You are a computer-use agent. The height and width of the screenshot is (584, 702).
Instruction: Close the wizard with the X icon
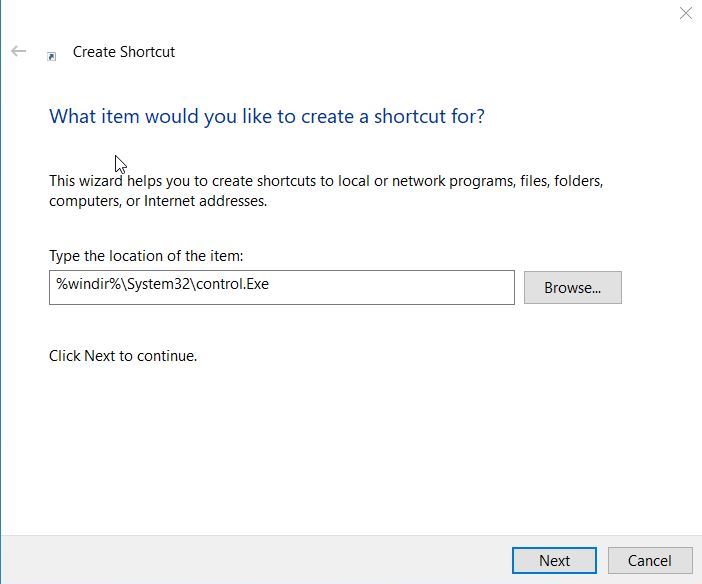685,13
